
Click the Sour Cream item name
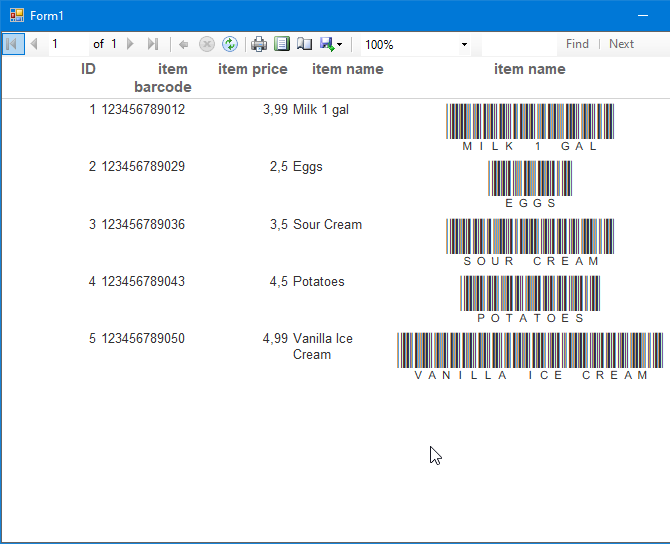coord(327,224)
